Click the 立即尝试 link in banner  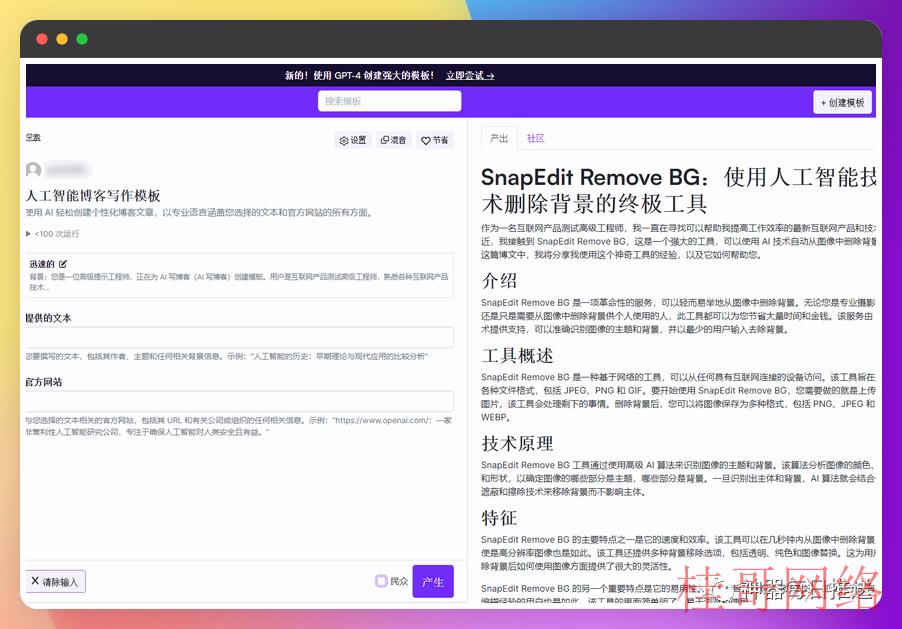469,75
